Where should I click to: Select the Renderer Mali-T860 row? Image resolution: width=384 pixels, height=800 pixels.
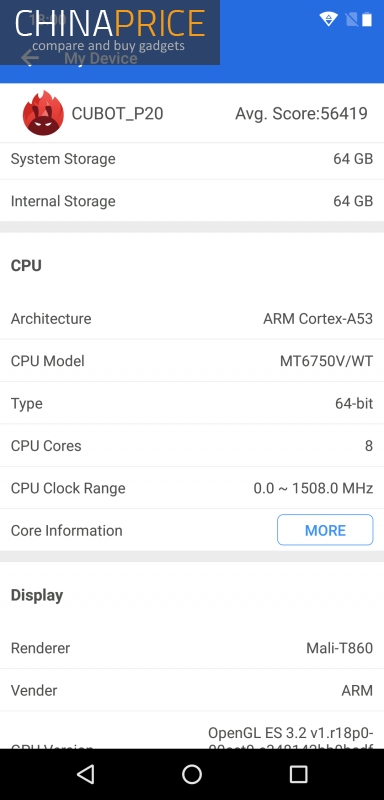point(192,648)
